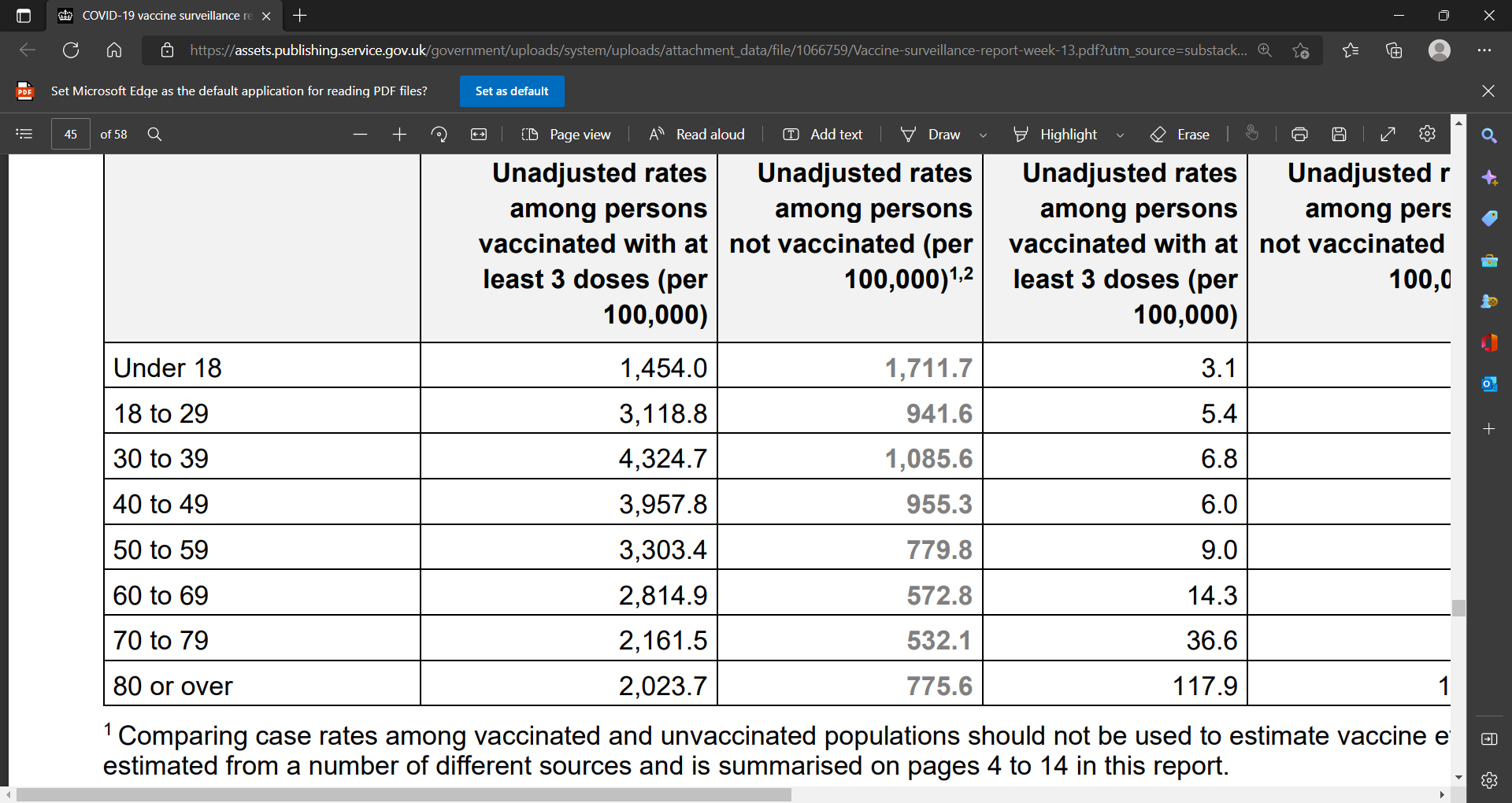Select the value 117.9
This screenshot has width=1512, height=803.
point(1205,686)
